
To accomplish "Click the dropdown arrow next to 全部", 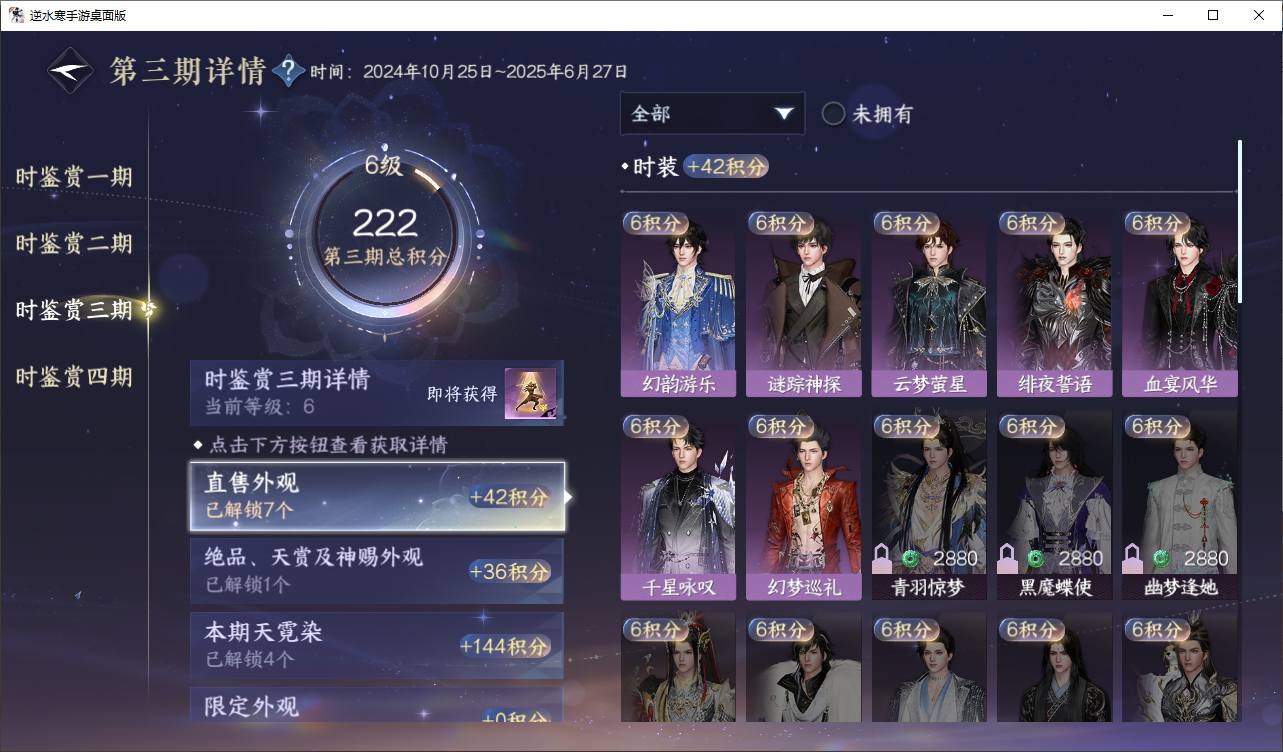I will click(x=783, y=114).
